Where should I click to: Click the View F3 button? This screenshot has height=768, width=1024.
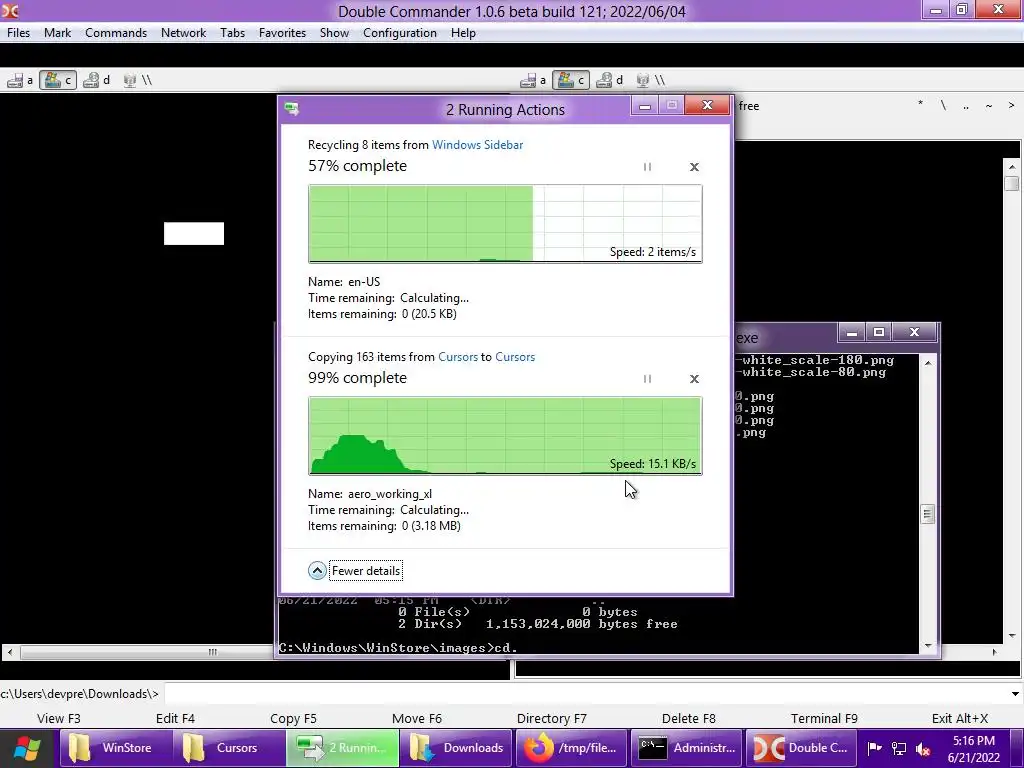click(x=59, y=718)
